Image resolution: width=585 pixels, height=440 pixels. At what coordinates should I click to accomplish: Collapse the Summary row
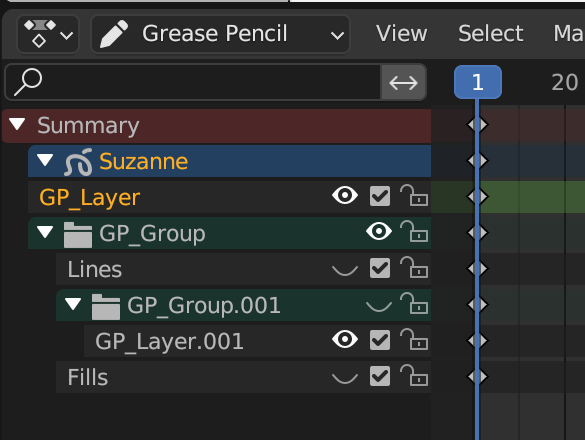[x=17, y=124]
